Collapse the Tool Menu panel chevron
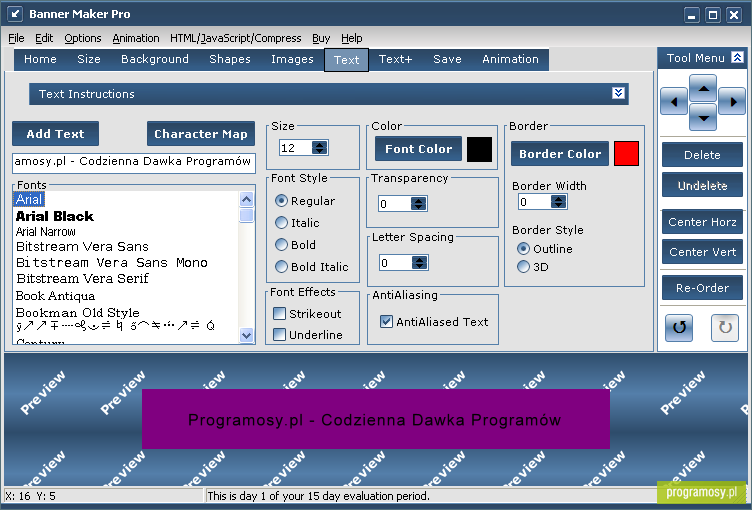752x510 pixels. (x=737, y=58)
